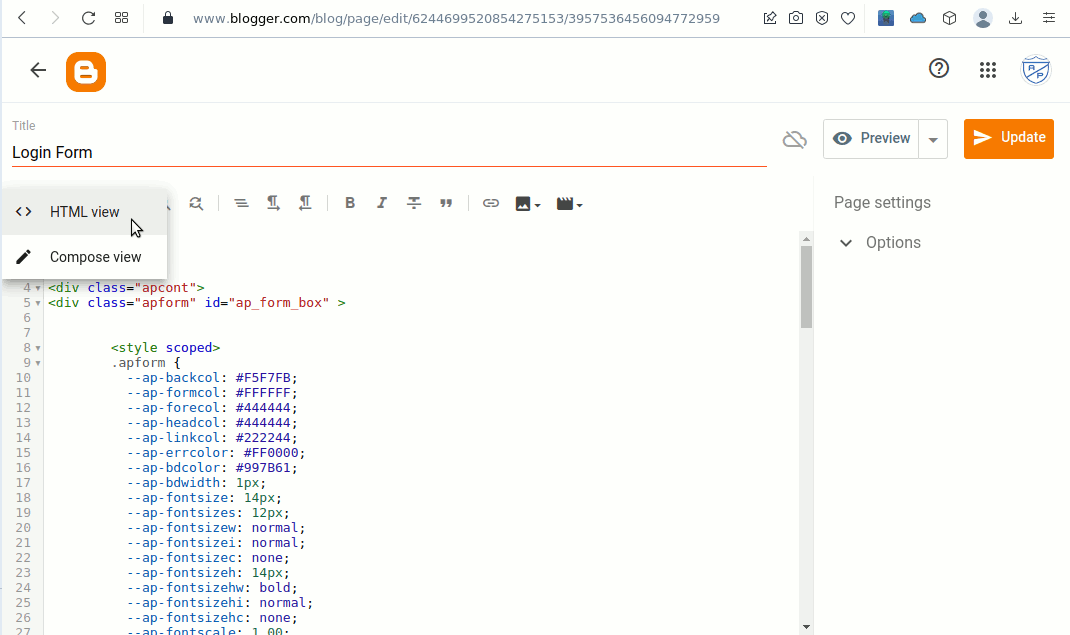The height and width of the screenshot is (635, 1070).
Task: Open the Blogger help icon
Action: 939,69
